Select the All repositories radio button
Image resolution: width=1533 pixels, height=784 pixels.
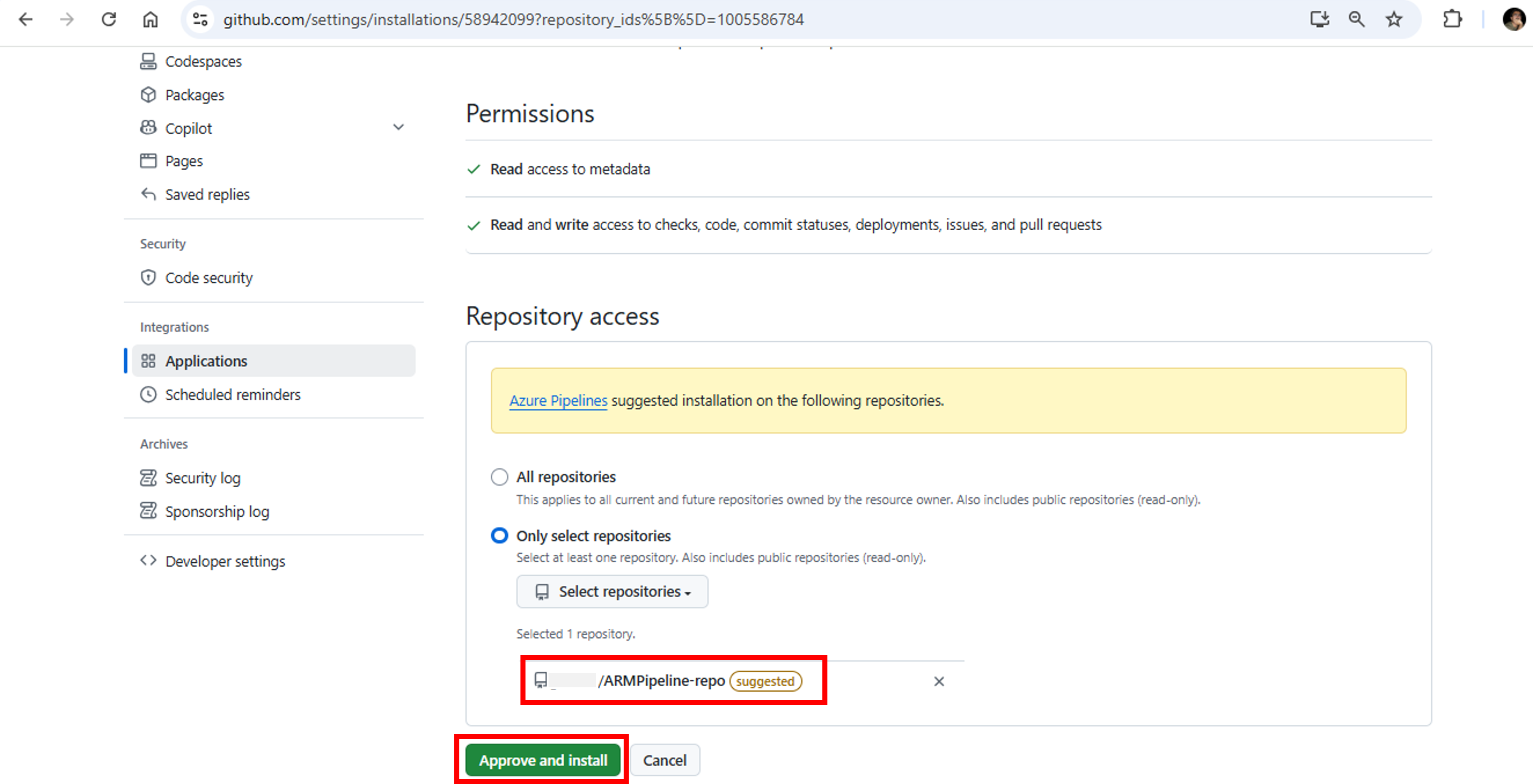coord(499,476)
